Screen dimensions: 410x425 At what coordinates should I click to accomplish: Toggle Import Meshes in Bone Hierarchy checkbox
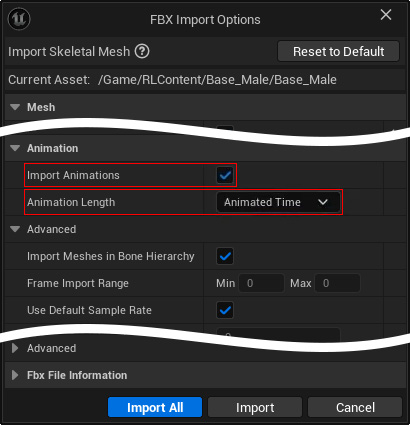pos(225,256)
